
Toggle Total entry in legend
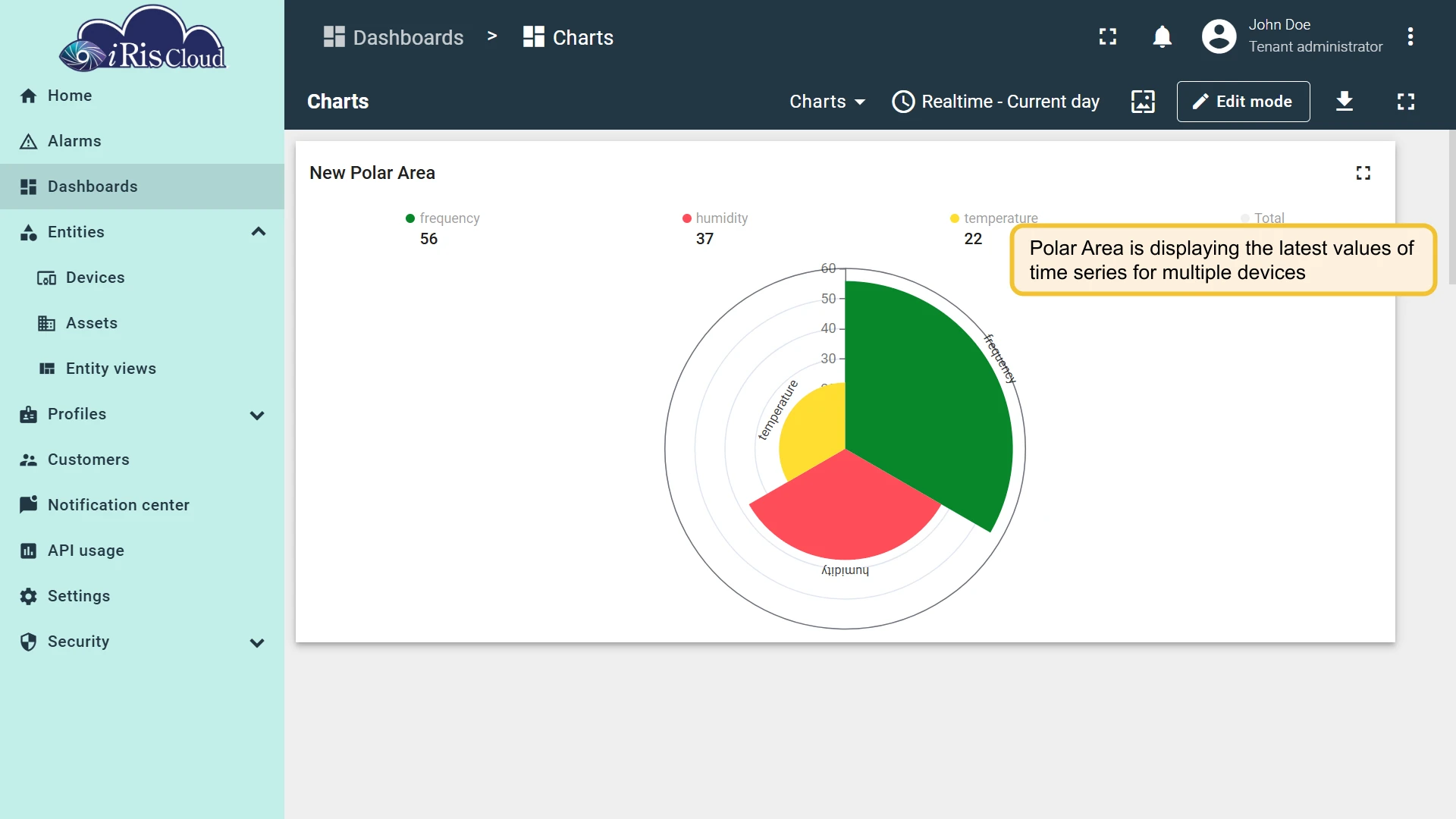(1263, 218)
